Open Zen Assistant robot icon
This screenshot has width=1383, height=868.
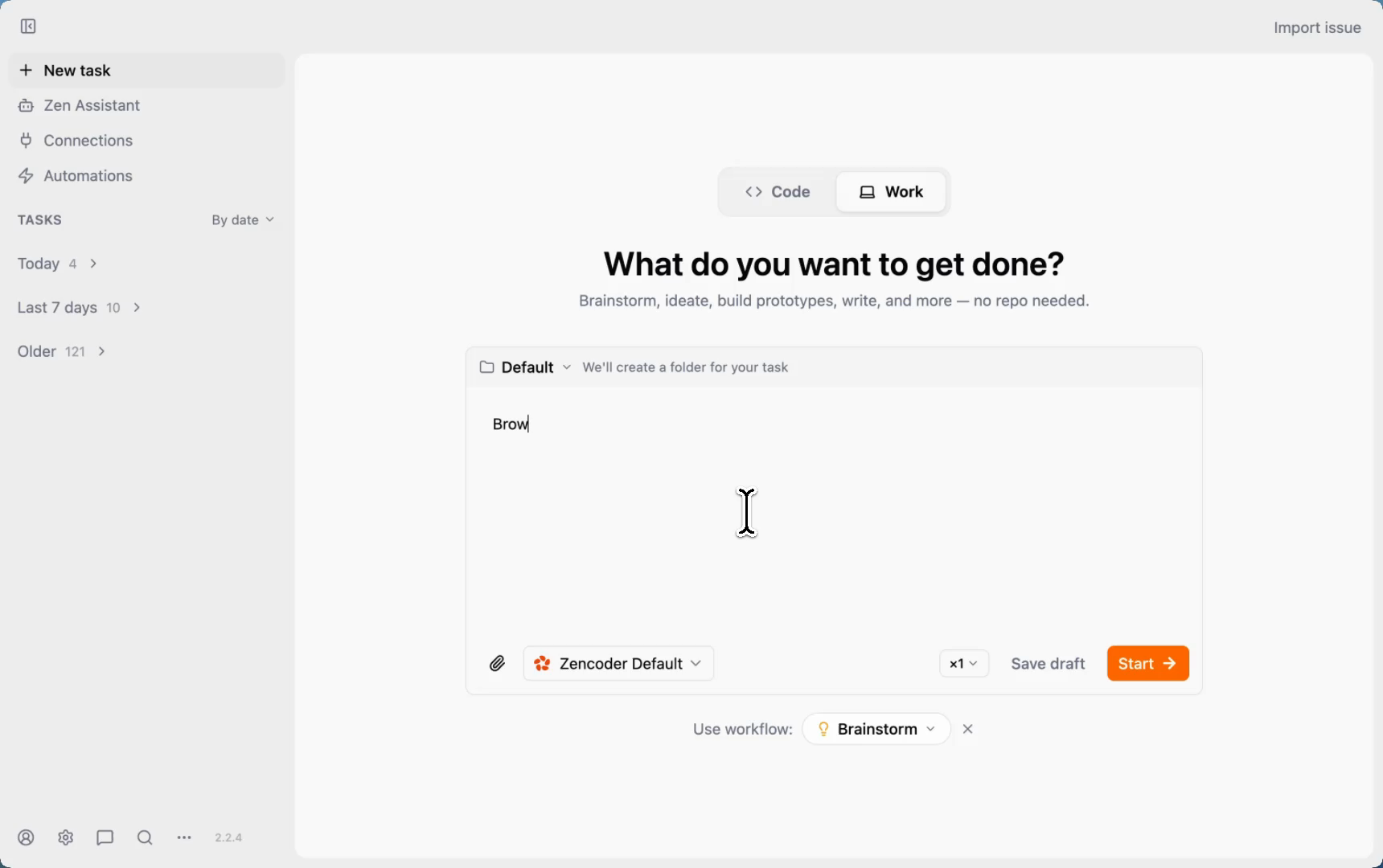coord(26,105)
